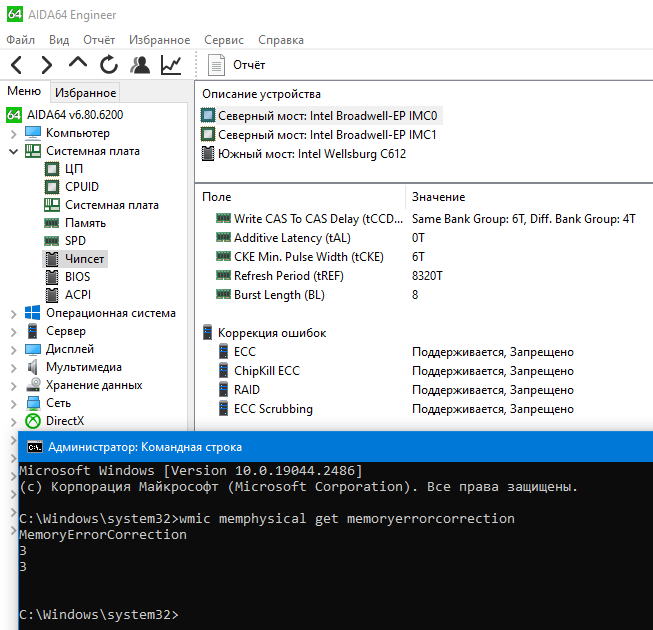Click the Операционная система Windows logo icon
Viewport: 653px width, 630px height.
coord(33,313)
